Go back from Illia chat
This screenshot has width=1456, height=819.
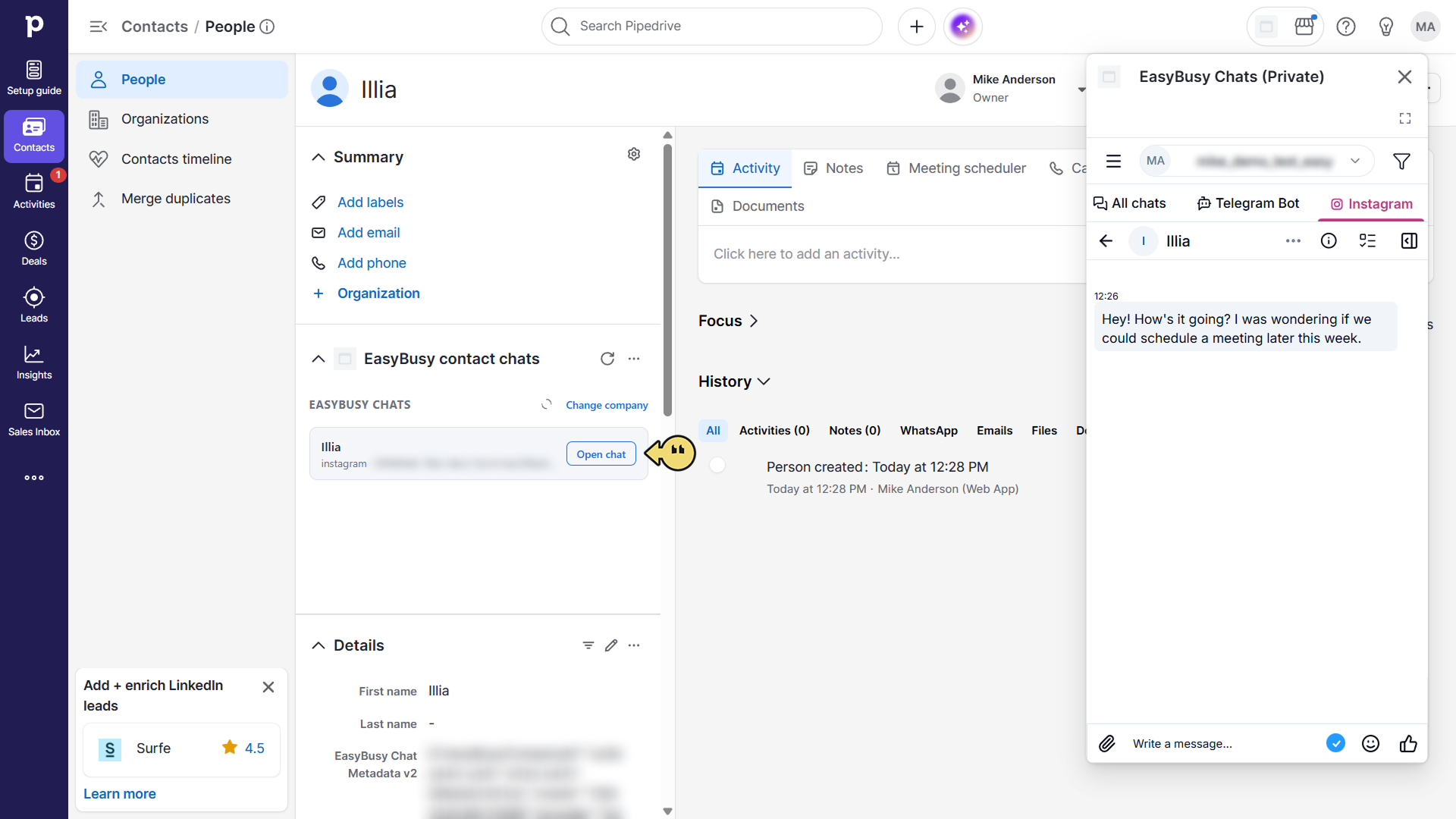[1106, 241]
